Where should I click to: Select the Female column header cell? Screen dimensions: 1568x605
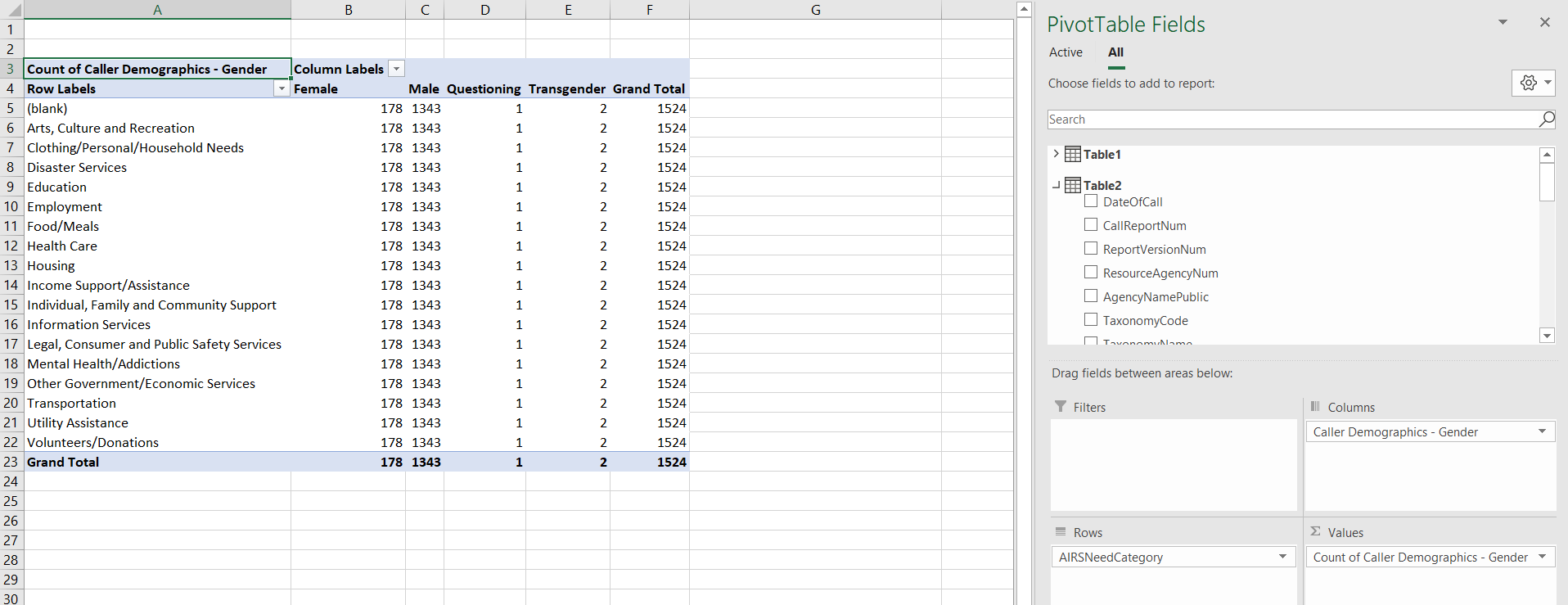tap(349, 88)
